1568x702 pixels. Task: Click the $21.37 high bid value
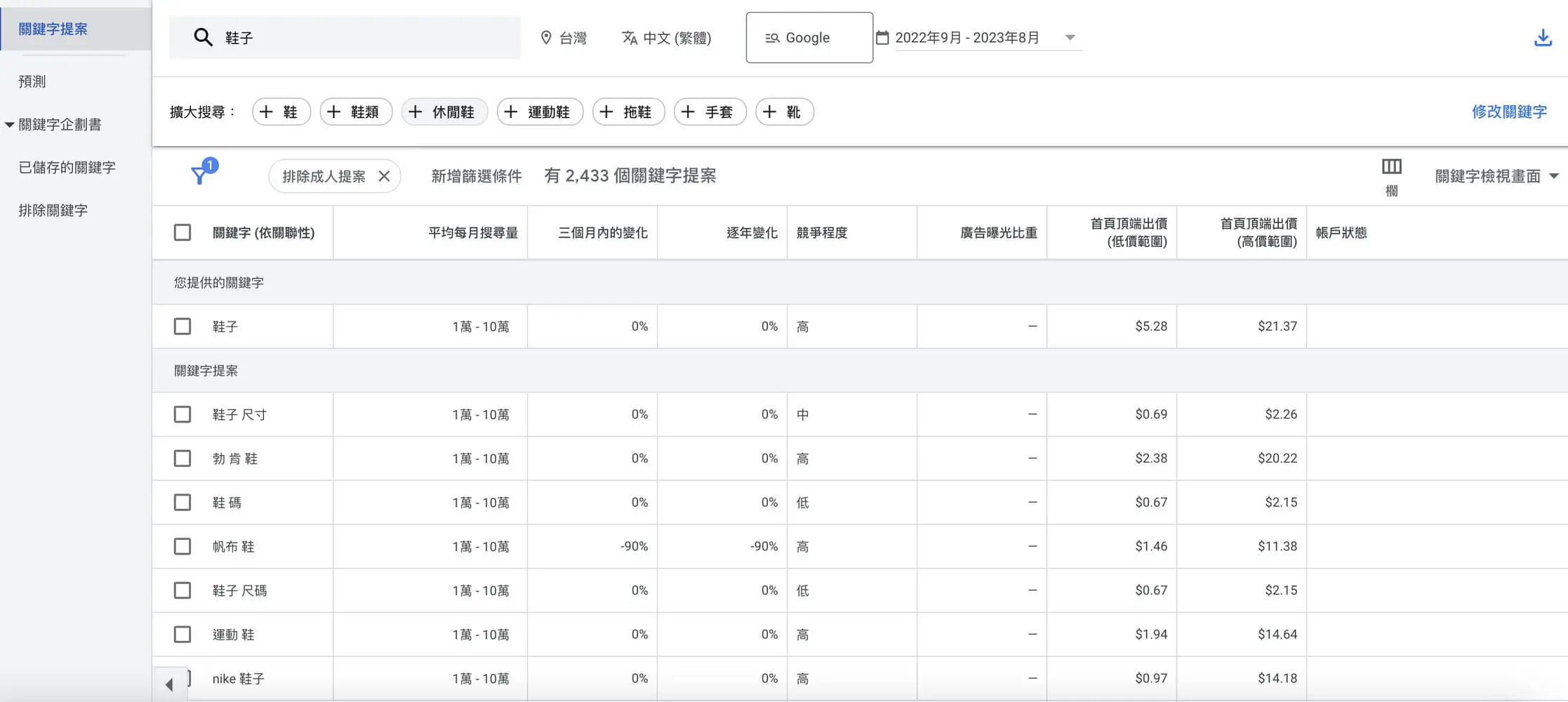click(x=1277, y=326)
